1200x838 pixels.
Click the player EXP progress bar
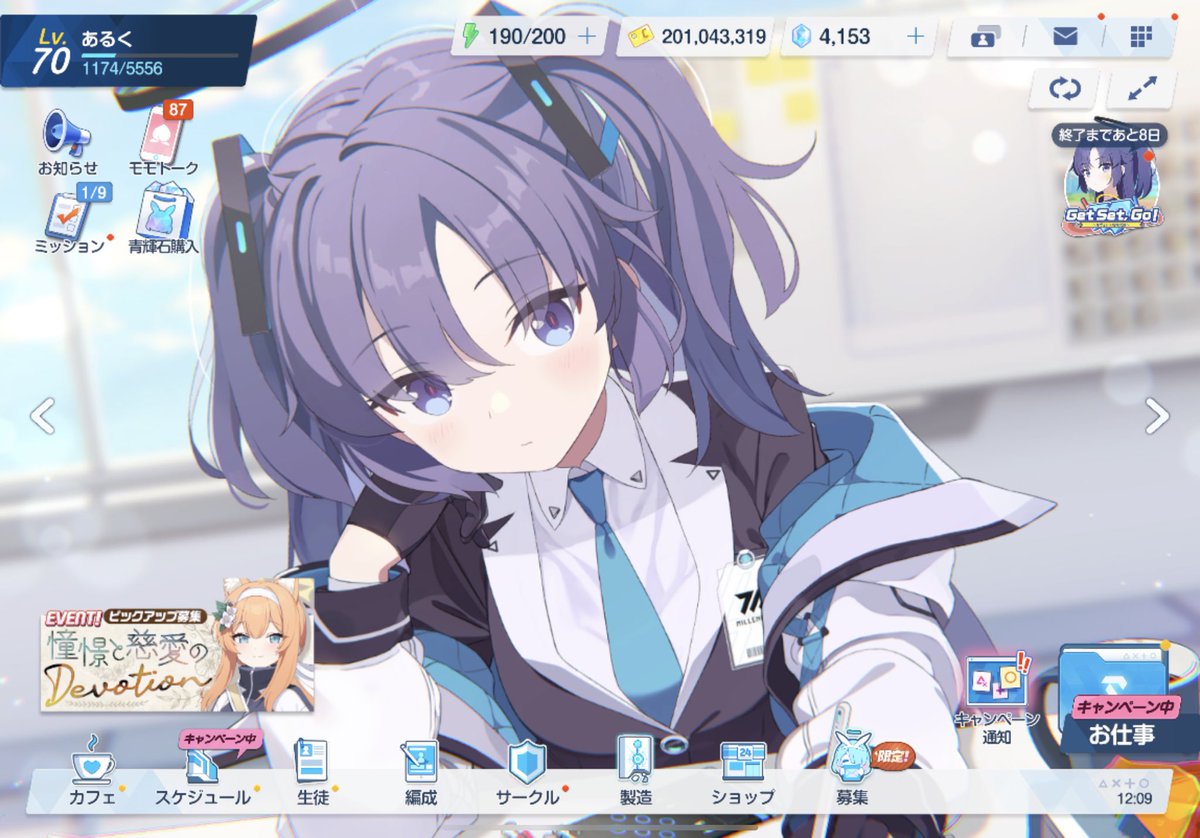pos(160,55)
